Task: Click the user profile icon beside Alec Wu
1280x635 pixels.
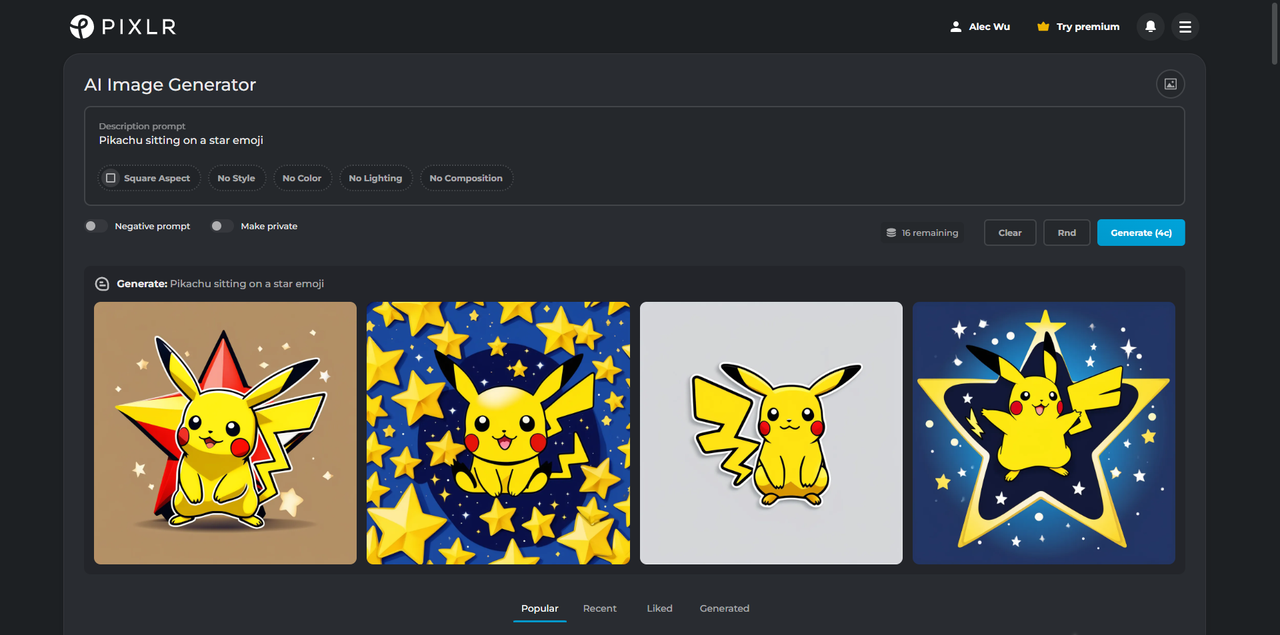Action: (x=956, y=27)
